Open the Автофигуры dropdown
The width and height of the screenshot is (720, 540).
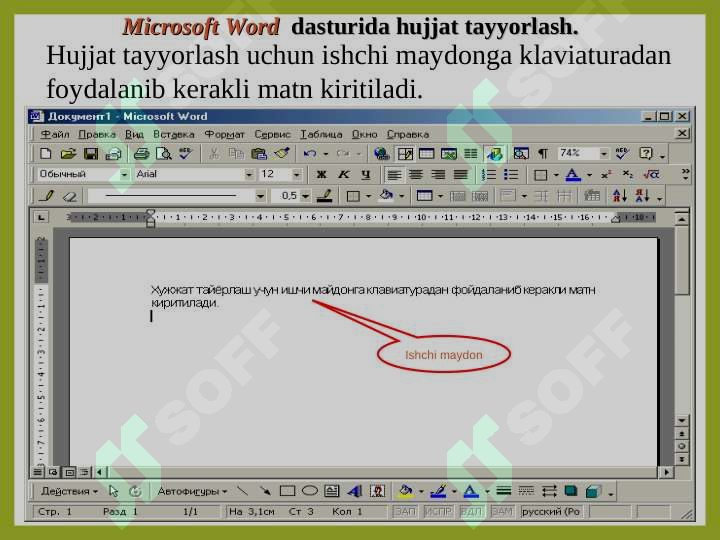pyautogui.click(x=192, y=491)
